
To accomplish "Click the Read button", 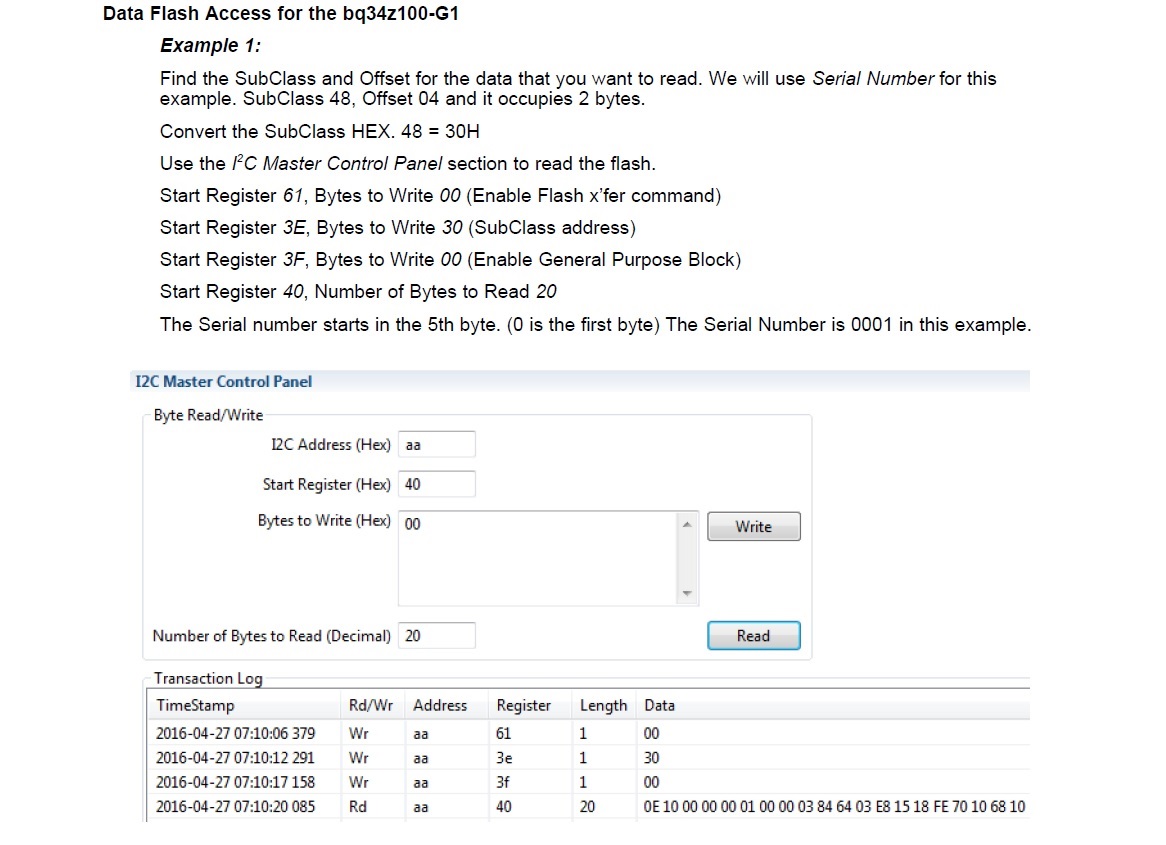I will 753,636.
